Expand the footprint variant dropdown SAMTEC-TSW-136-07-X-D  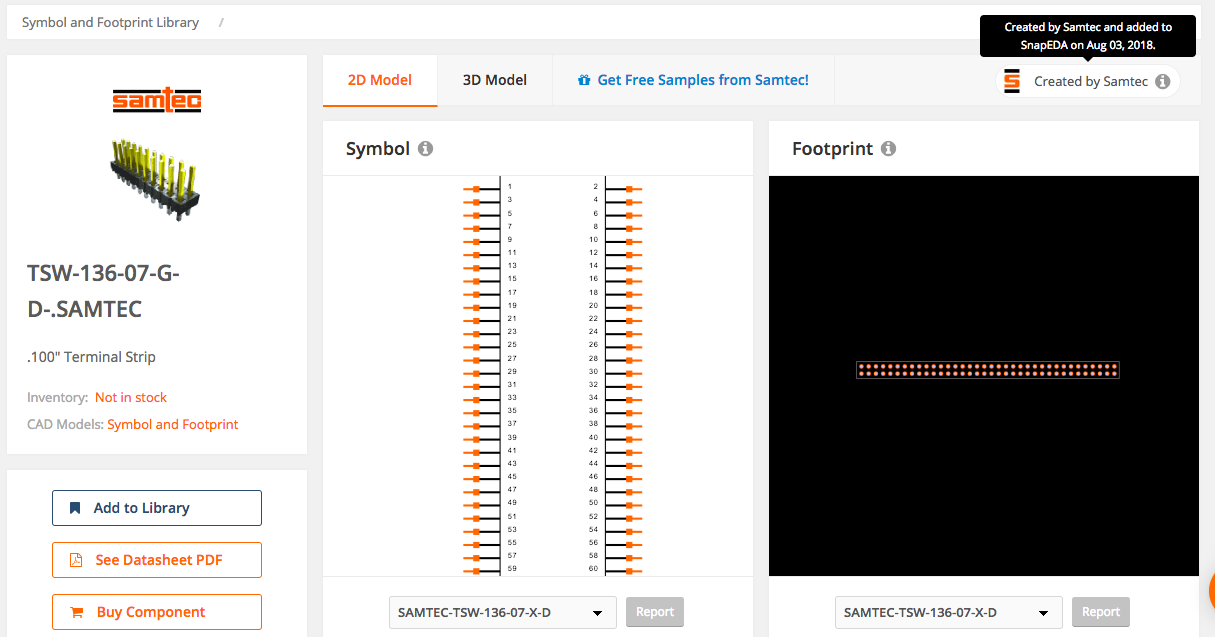(949, 612)
